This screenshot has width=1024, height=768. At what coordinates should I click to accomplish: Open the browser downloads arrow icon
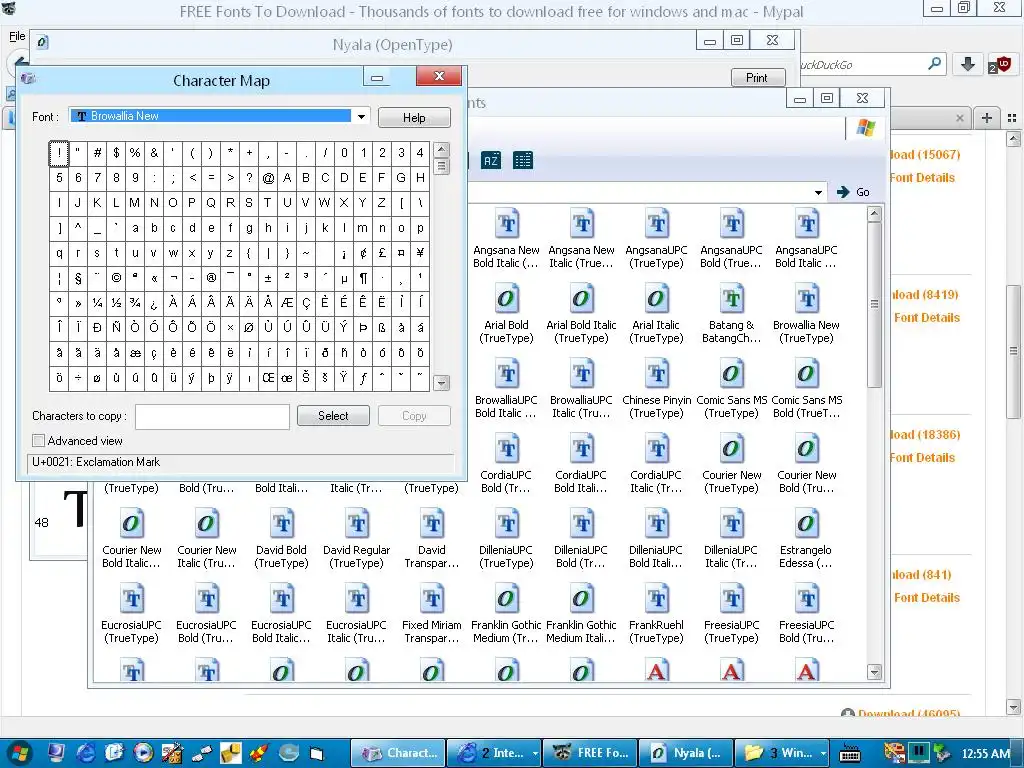968,64
